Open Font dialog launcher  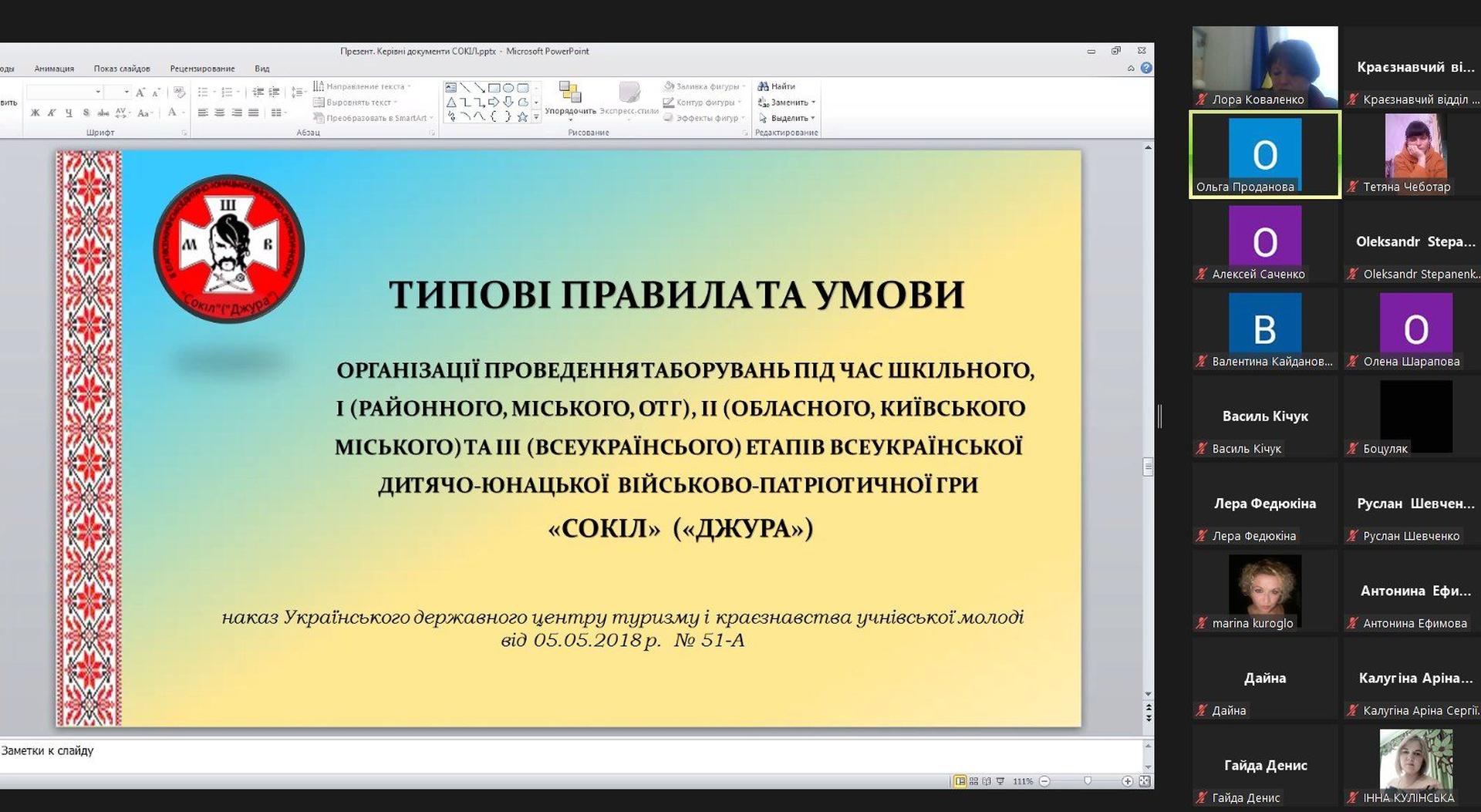[x=184, y=133]
